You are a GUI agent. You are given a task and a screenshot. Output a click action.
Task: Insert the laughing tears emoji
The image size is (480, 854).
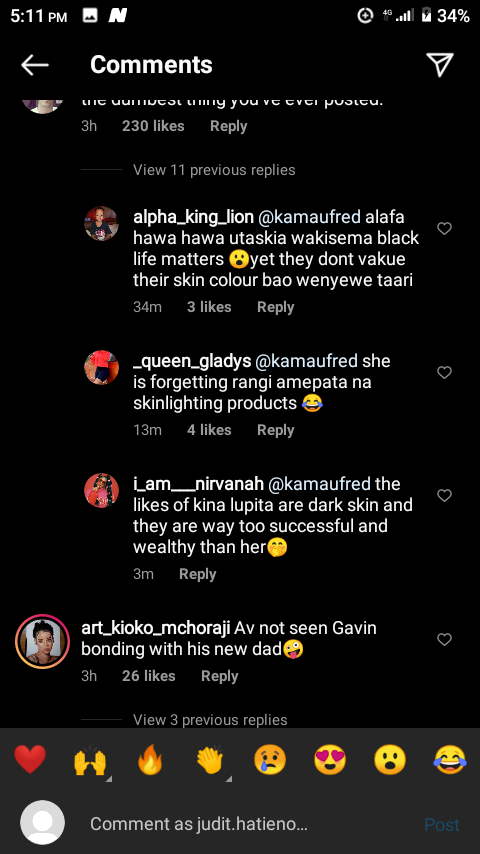coord(450,760)
